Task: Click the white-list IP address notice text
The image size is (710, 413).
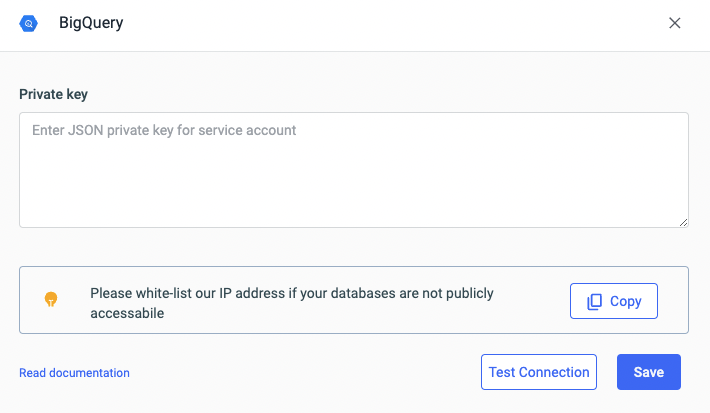Action: 291,294
